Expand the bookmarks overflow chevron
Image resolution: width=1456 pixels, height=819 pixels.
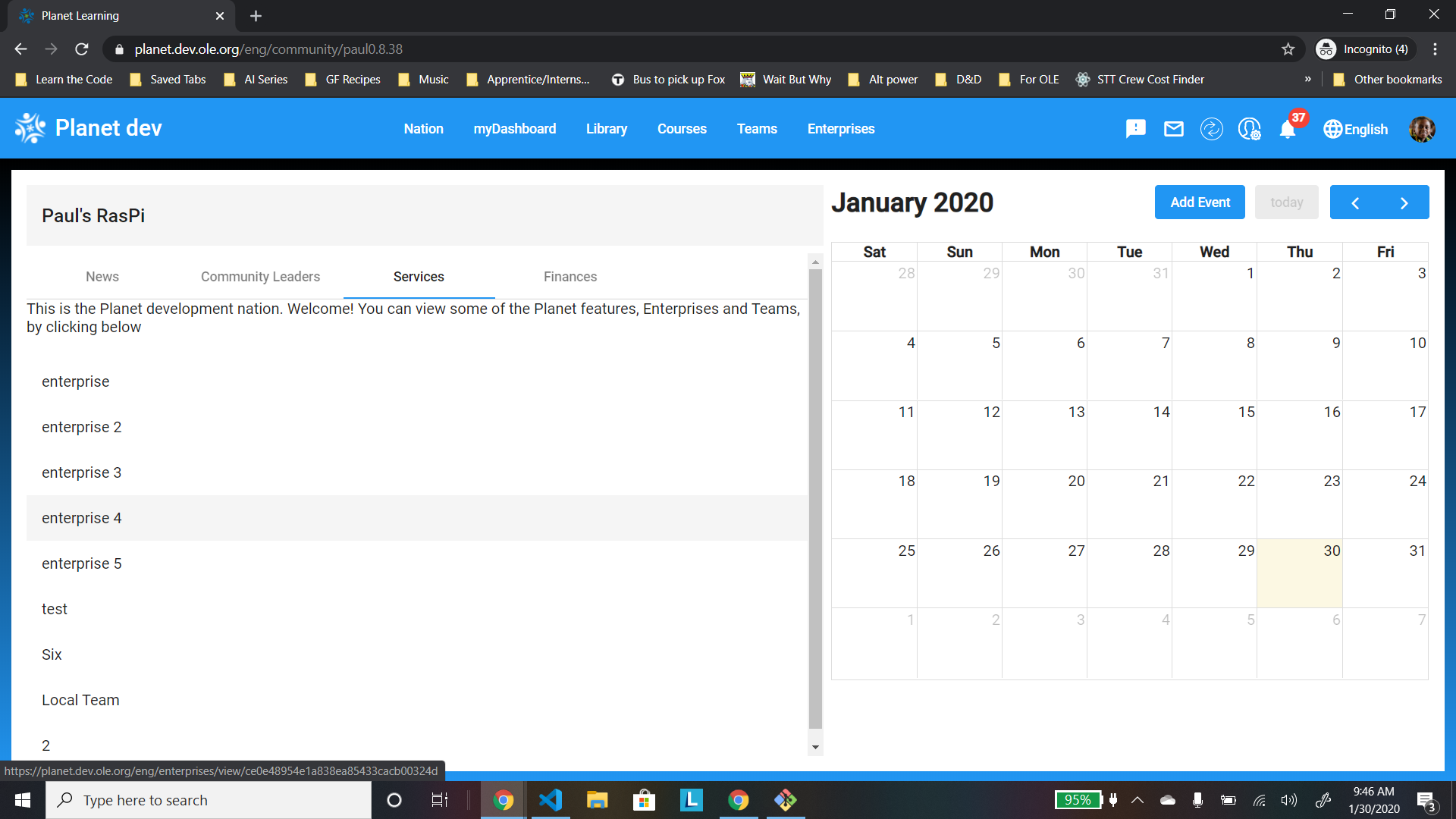pos(1307,79)
